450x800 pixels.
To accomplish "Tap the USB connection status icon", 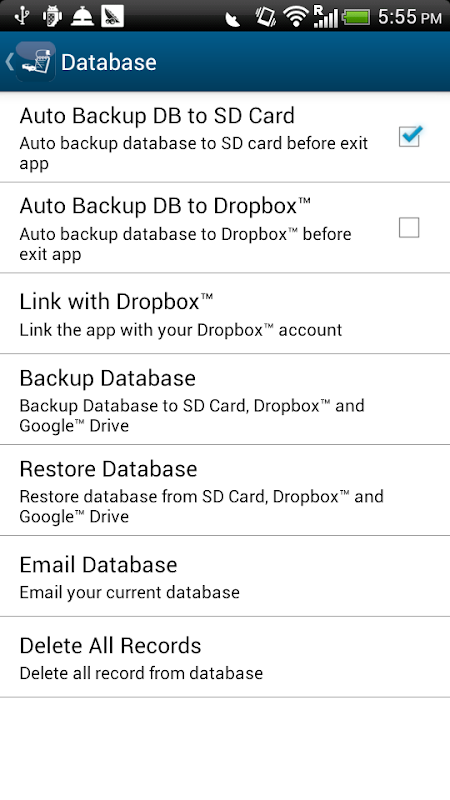I will coord(22,16).
